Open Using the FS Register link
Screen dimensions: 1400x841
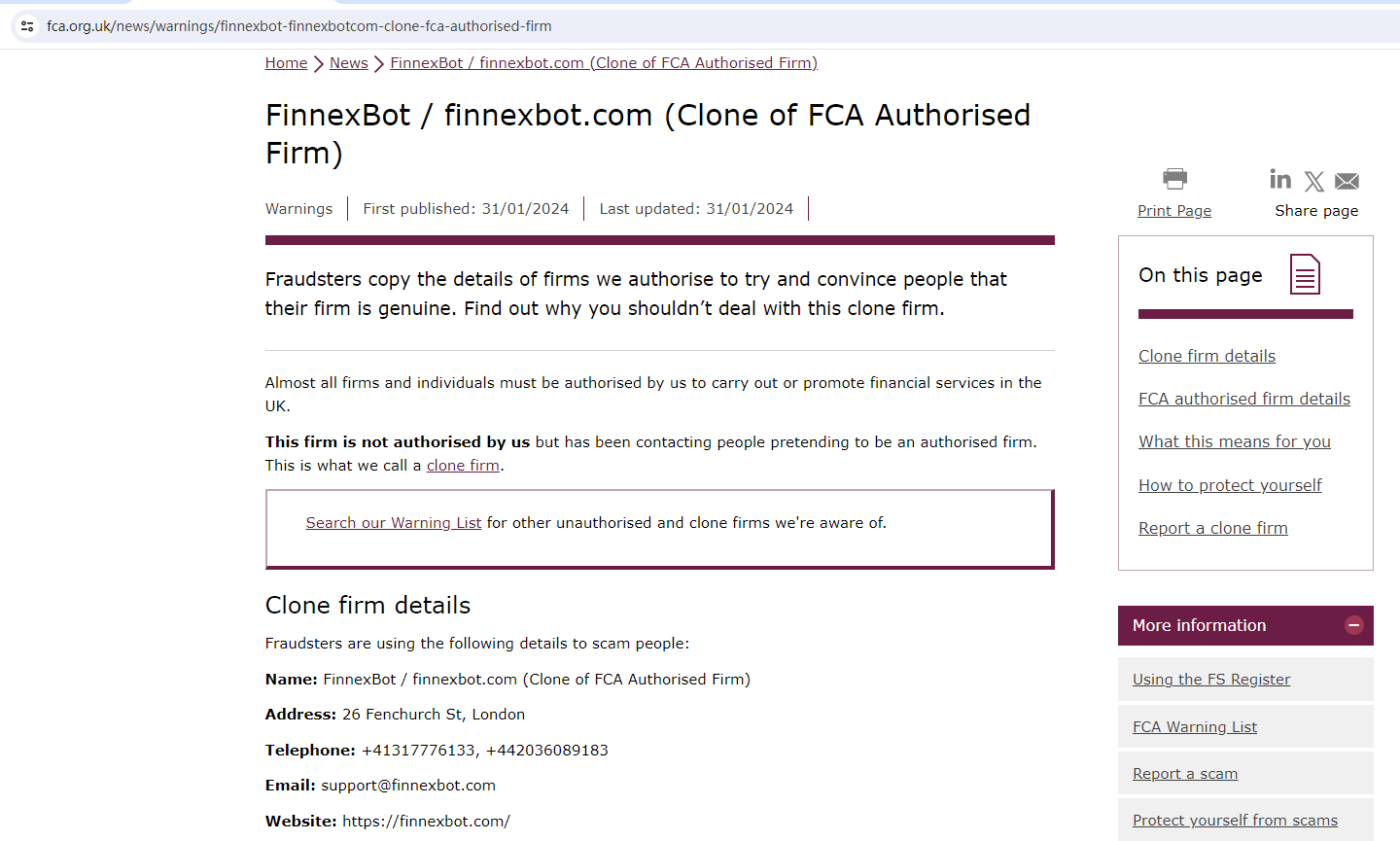[1210, 680]
